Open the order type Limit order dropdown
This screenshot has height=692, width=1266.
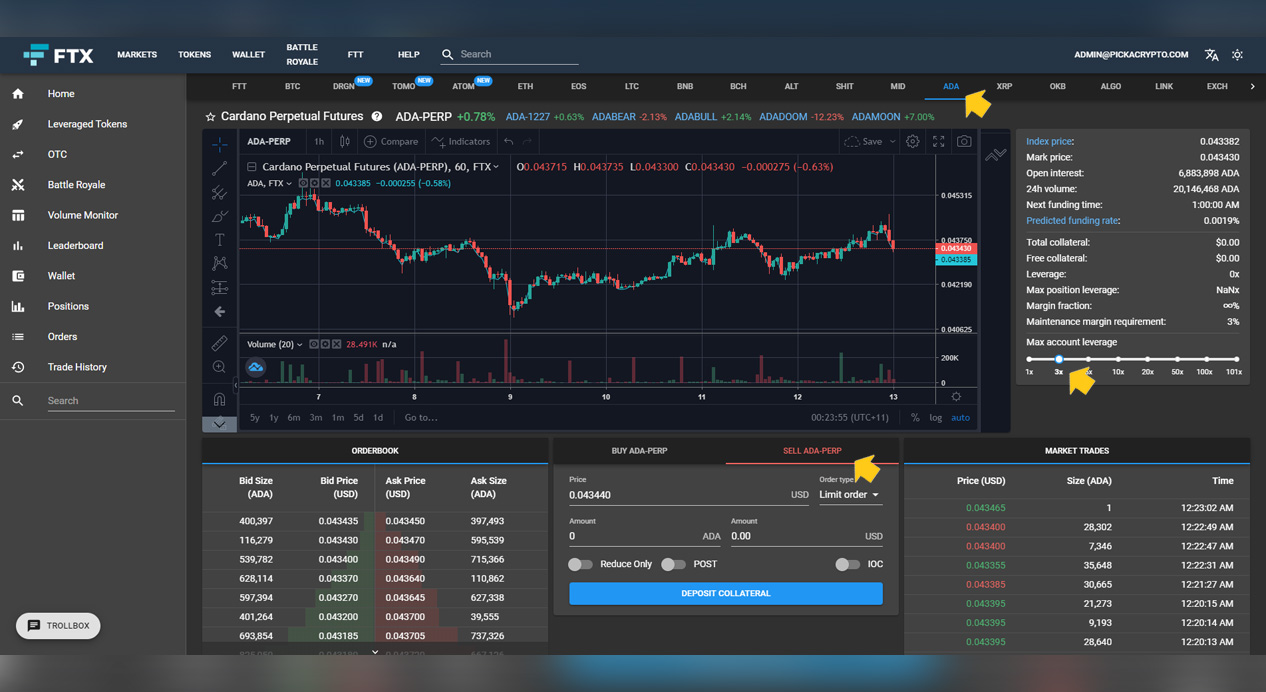(x=848, y=494)
